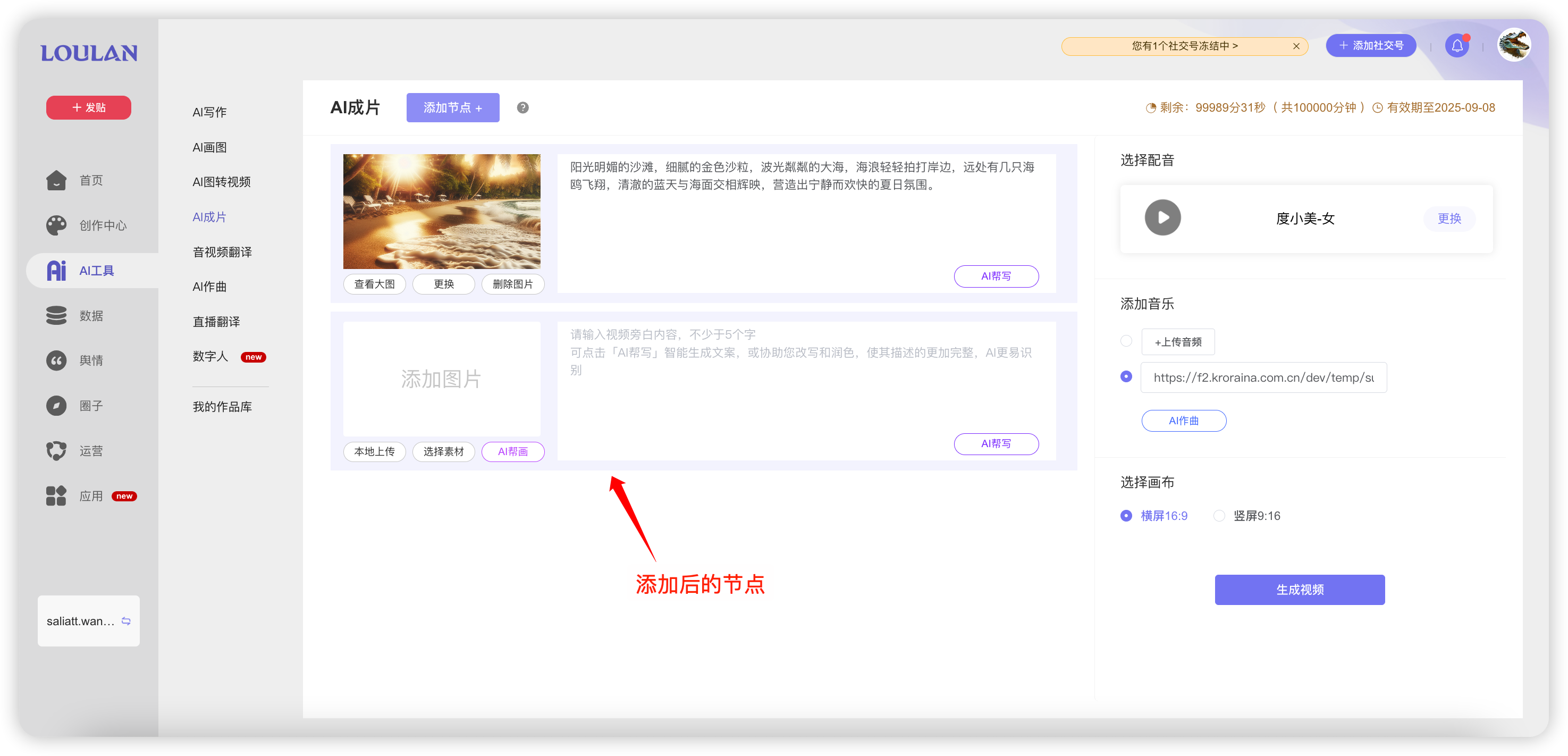This screenshot has height=756, width=1568.
Task: Click 添加社交号 button
Action: click(1371, 46)
